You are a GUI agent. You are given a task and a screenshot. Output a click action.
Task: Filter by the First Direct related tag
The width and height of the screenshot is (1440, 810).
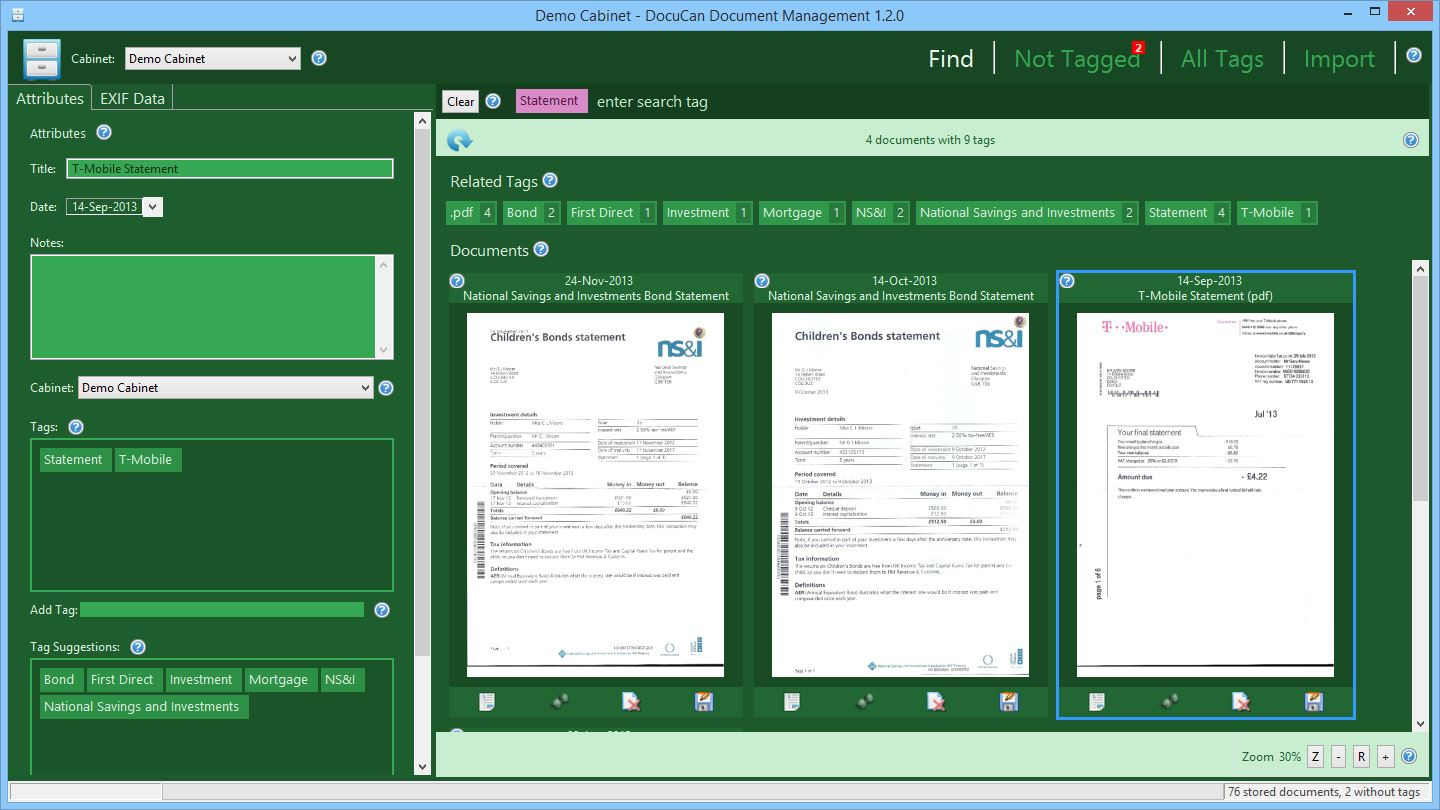(x=611, y=212)
